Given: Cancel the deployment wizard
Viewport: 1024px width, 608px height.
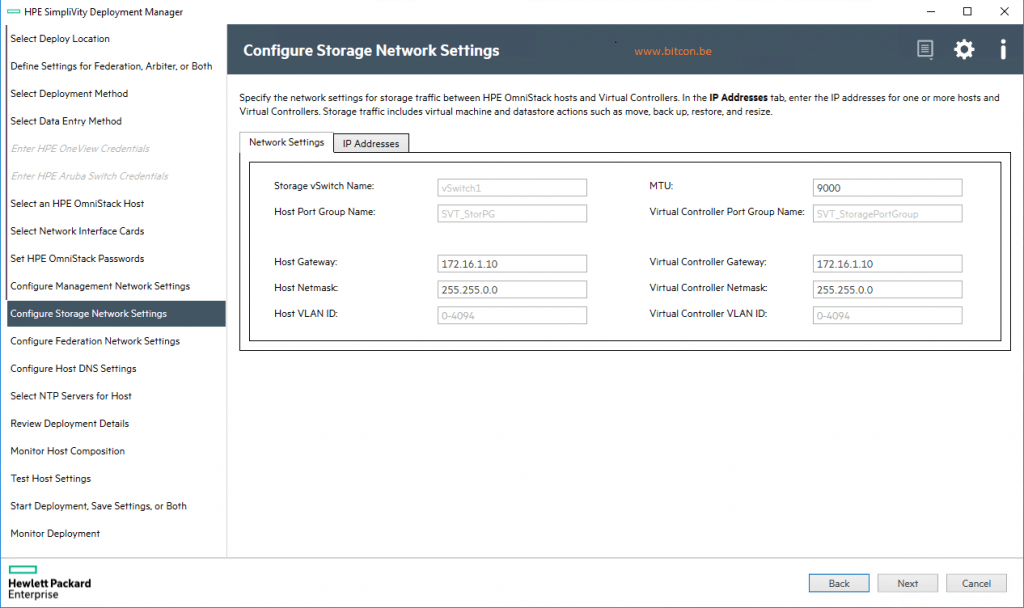Looking at the screenshot, I should tap(976, 583).
